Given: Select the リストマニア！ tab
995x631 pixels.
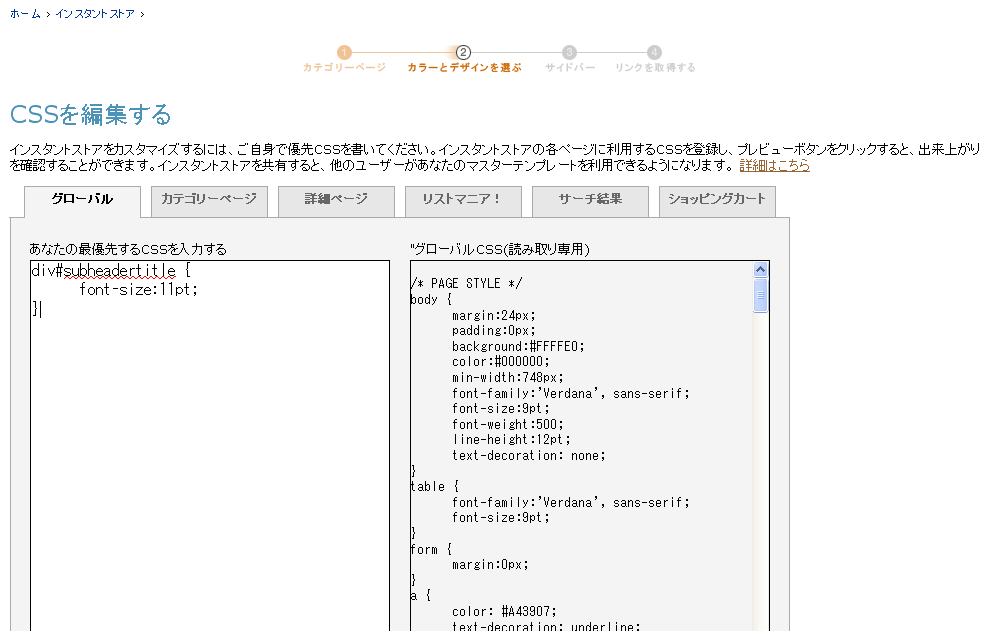Looking at the screenshot, I should [463, 200].
